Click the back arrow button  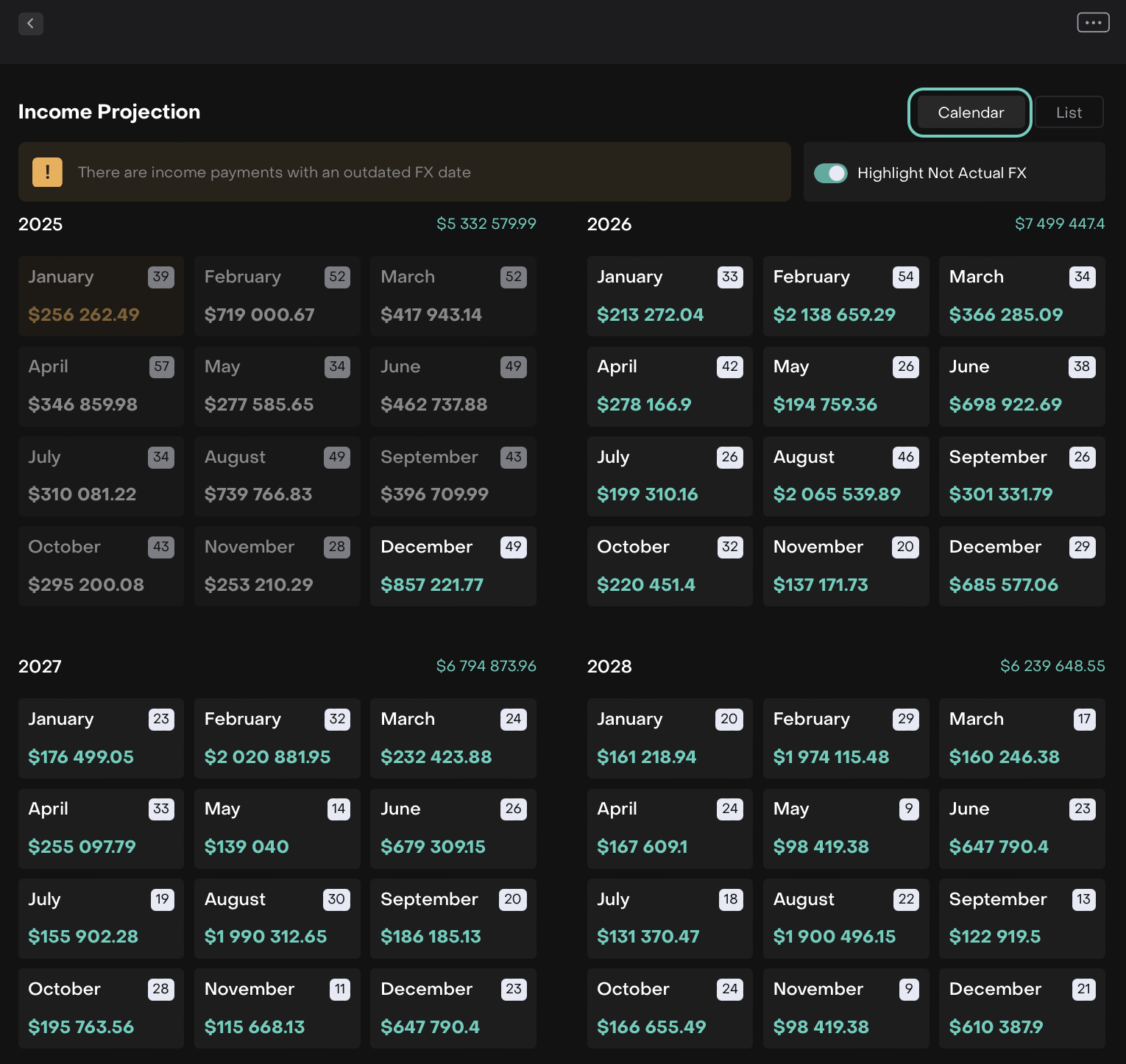[x=30, y=24]
